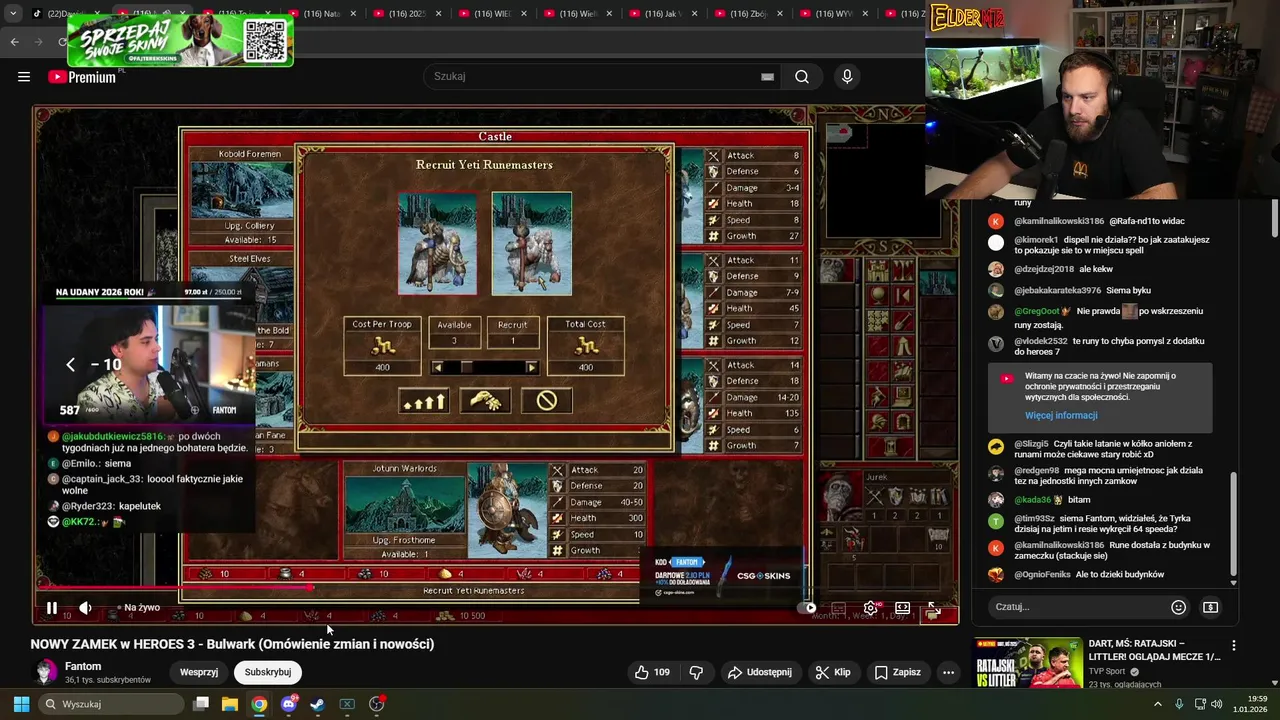Open File Explorer from taskbar

point(230,704)
